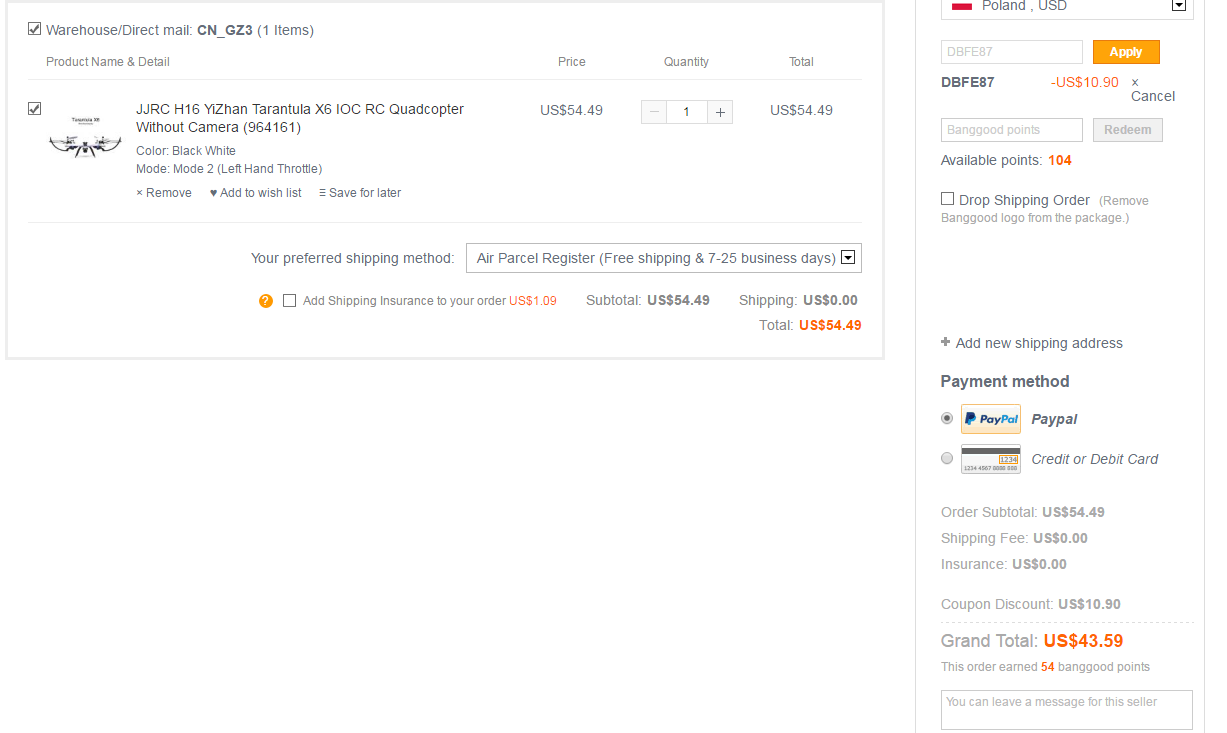Uncheck the JJRC H16 quadcopter item checkbox
The height and width of the screenshot is (733, 1227).
click(35, 108)
